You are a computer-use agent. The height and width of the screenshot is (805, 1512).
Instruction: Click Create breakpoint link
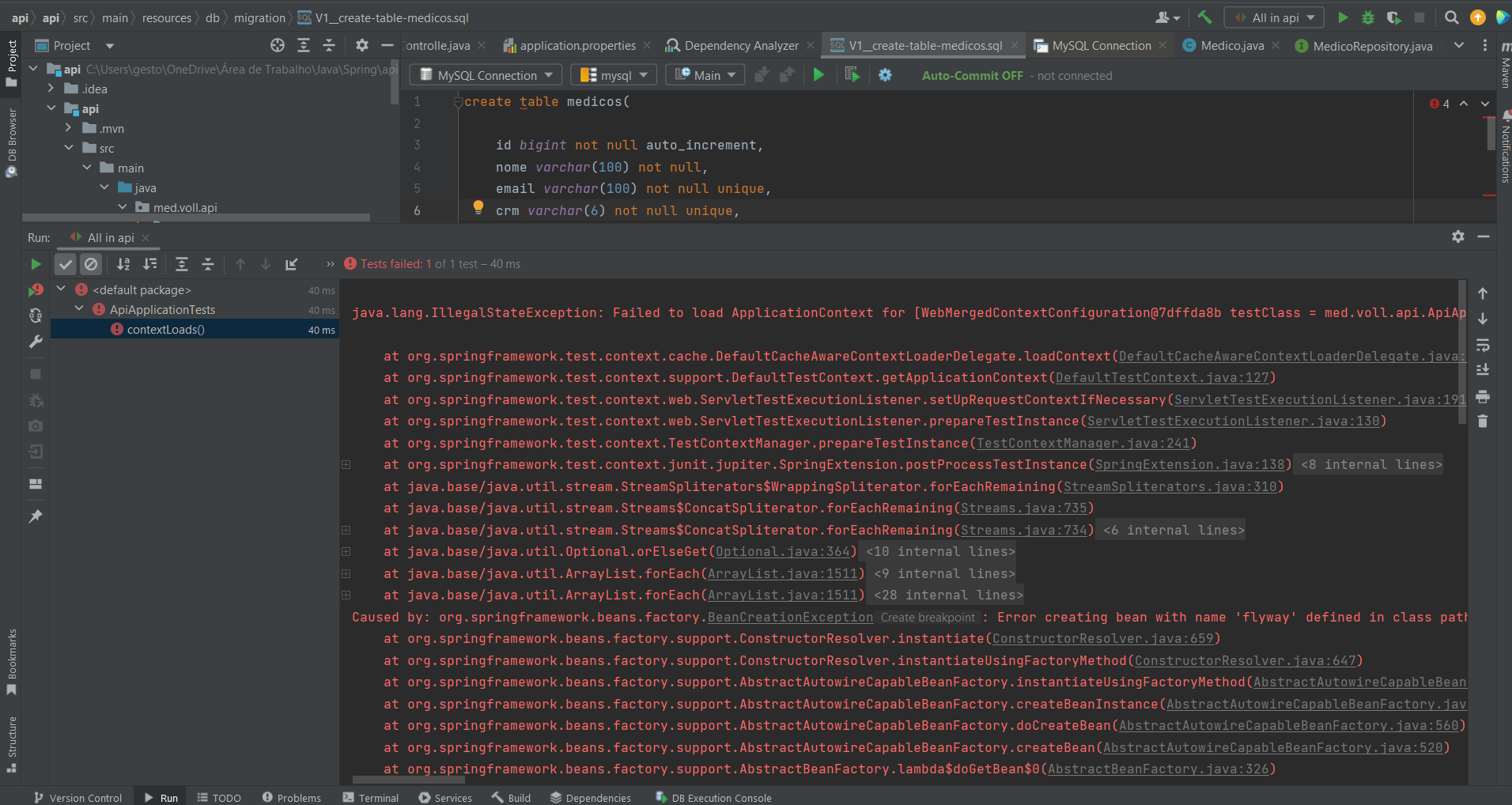(928, 618)
